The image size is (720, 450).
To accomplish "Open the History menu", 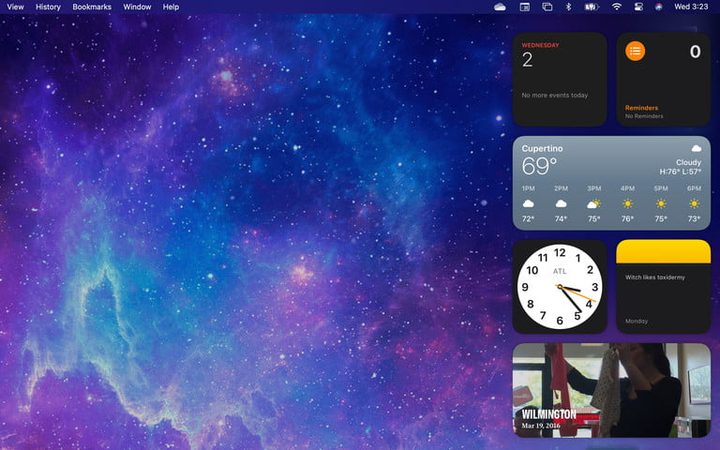I will [48, 7].
